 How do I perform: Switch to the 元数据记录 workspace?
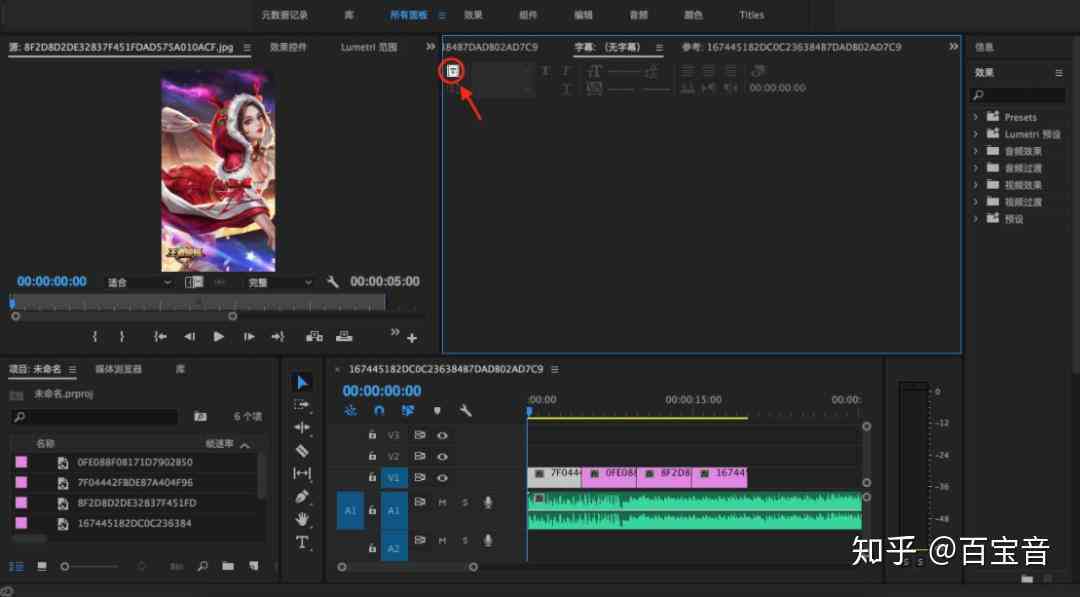[x=284, y=14]
